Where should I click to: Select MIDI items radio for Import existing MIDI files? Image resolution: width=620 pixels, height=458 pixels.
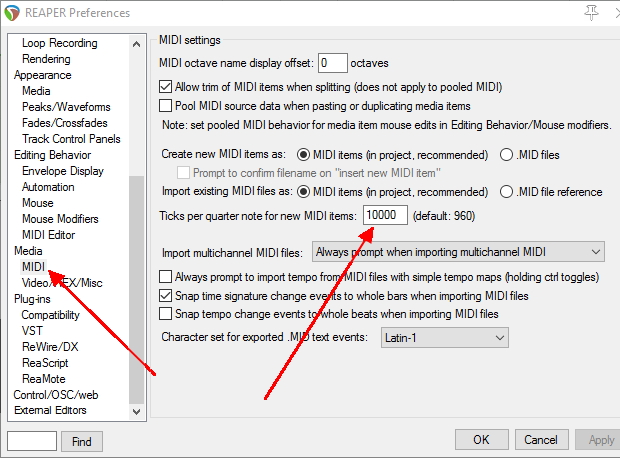coord(303,192)
